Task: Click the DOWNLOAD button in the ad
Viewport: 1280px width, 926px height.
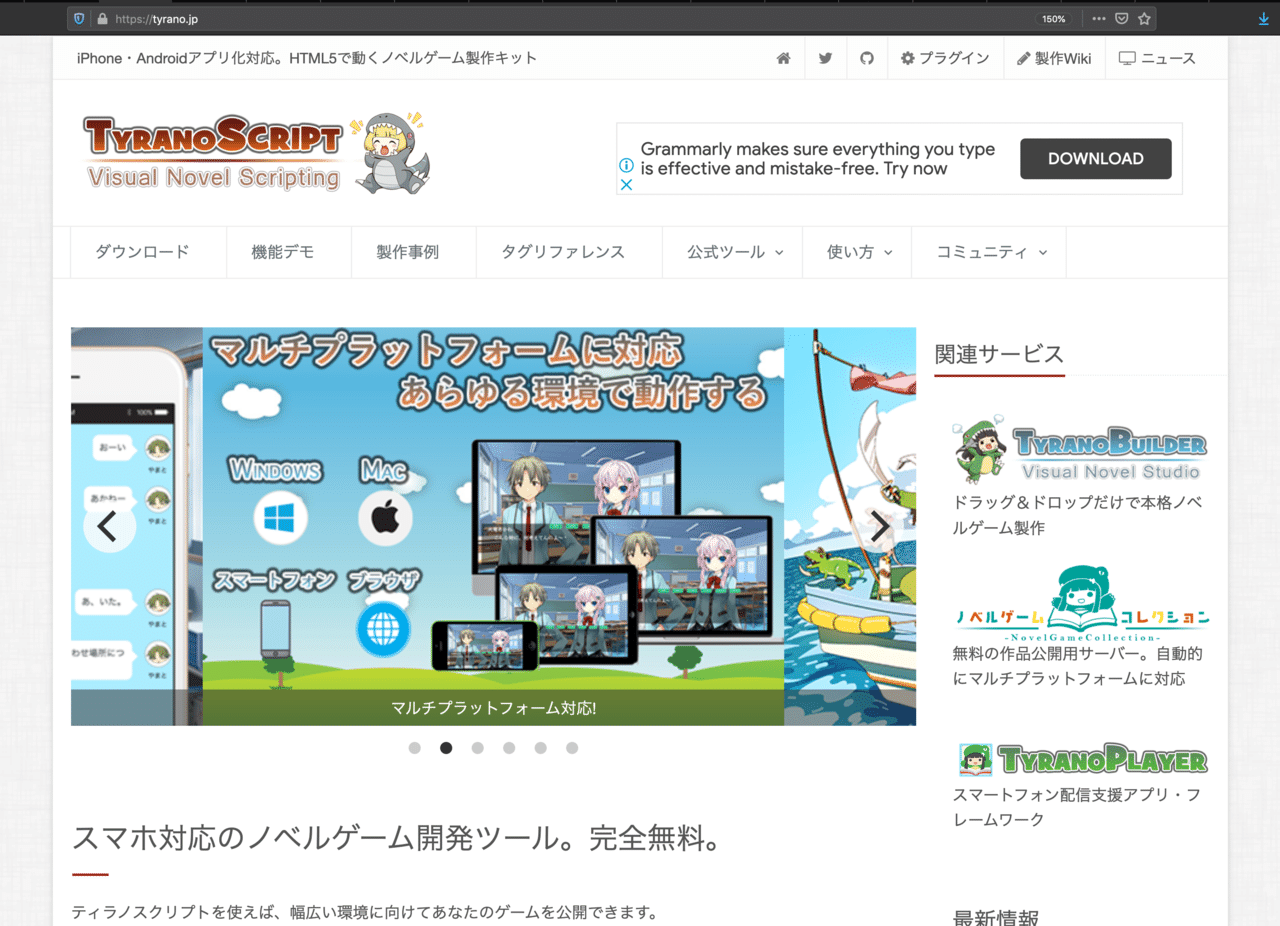Action: click(x=1095, y=158)
